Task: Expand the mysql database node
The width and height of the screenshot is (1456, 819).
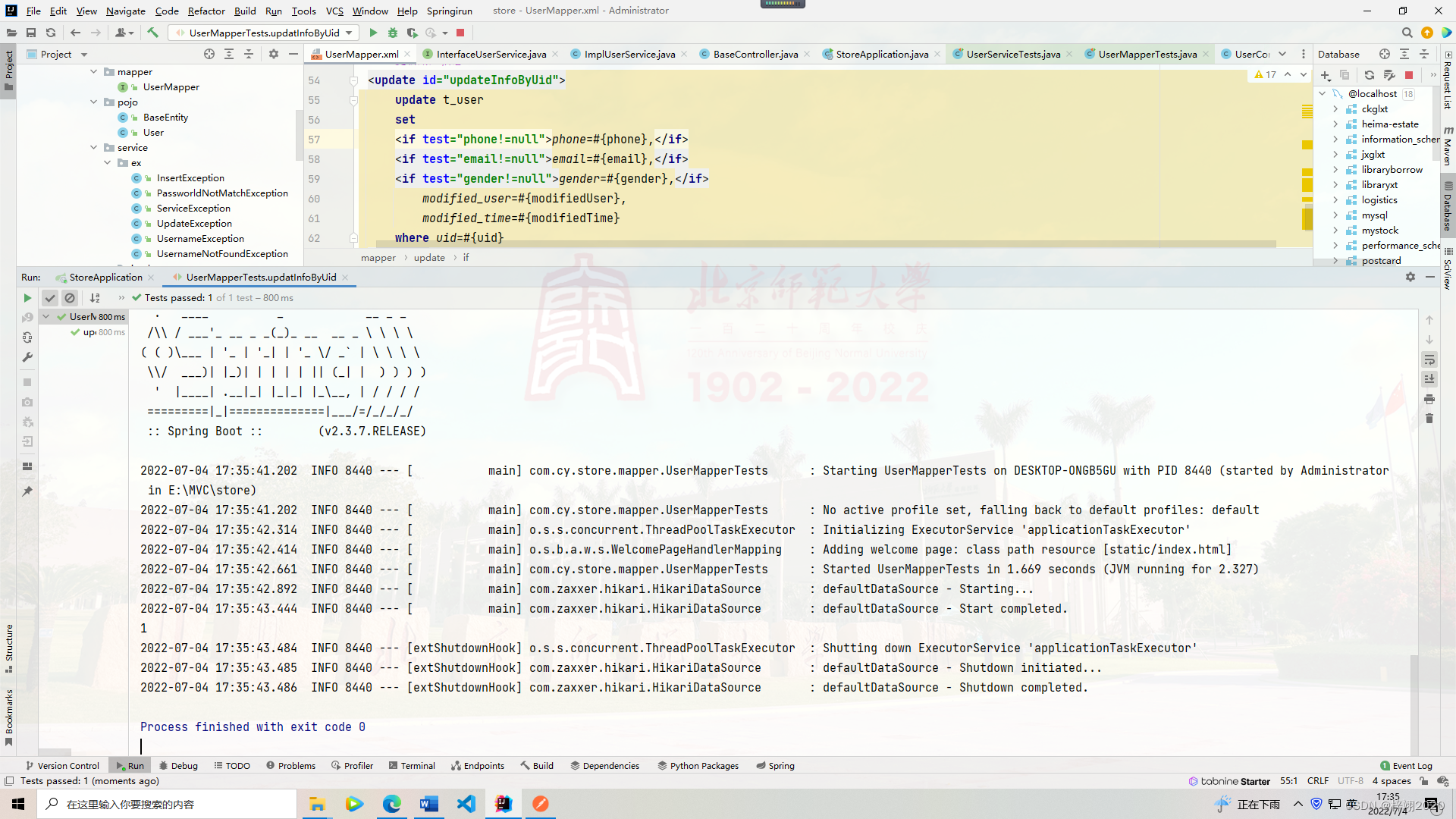Action: 1336,215
